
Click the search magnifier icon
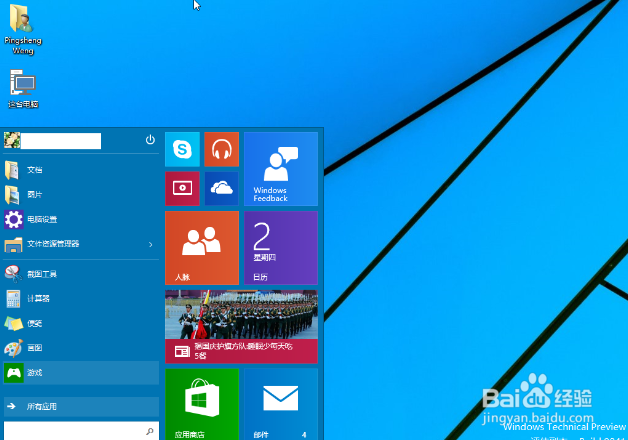coord(150,431)
